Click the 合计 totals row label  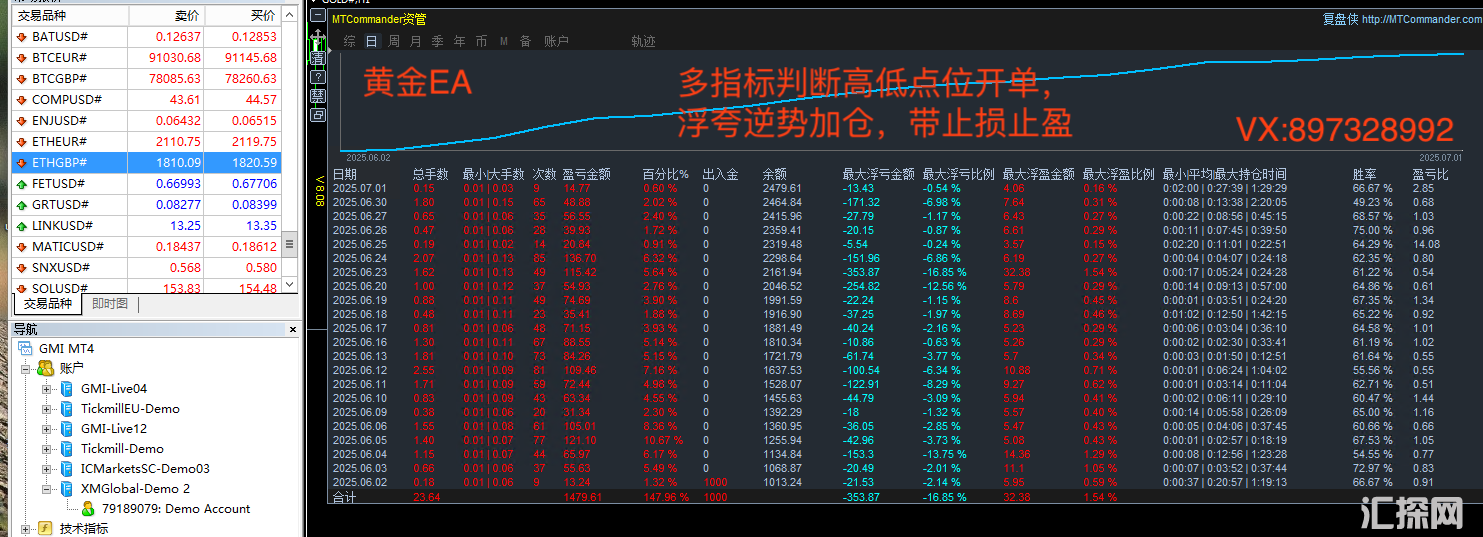click(x=343, y=497)
